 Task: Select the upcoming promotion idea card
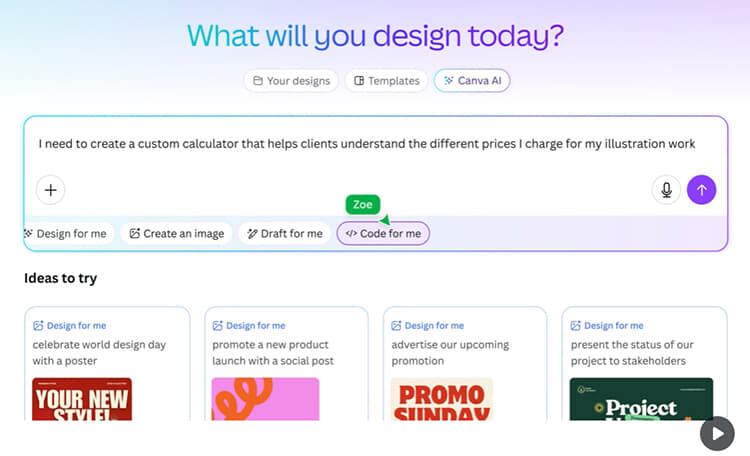465,362
